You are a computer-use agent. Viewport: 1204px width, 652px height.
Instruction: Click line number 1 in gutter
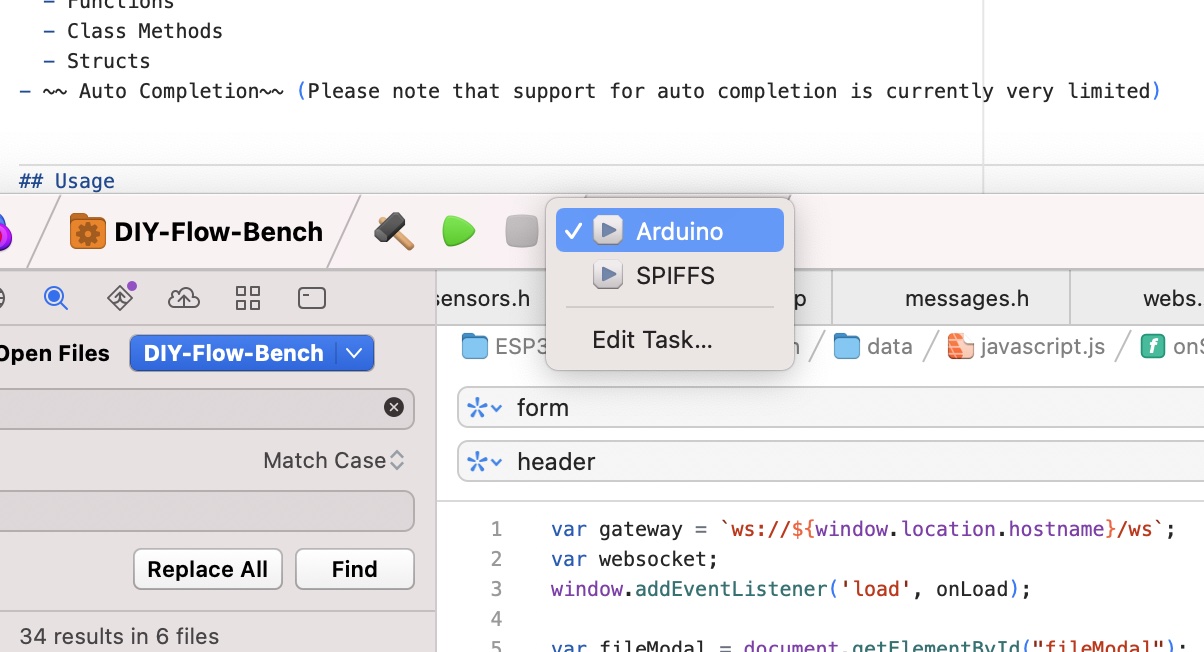tap(496, 529)
